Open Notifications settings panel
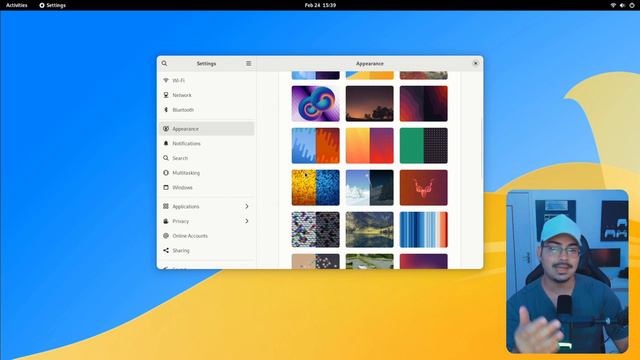 pyautogui.click(x=207, y=143)
